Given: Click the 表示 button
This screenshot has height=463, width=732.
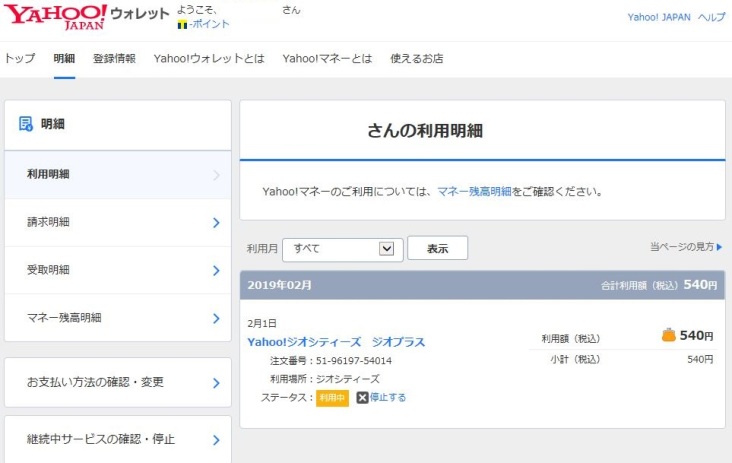Looking at the screenshot, I should click(437, 248).
